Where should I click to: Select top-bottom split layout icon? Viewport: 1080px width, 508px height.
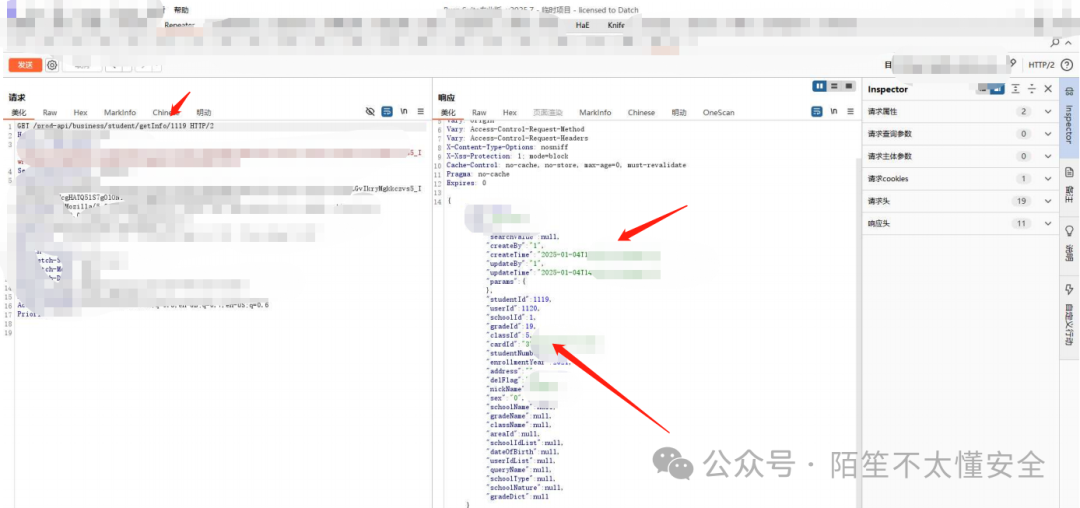(833, 86)
